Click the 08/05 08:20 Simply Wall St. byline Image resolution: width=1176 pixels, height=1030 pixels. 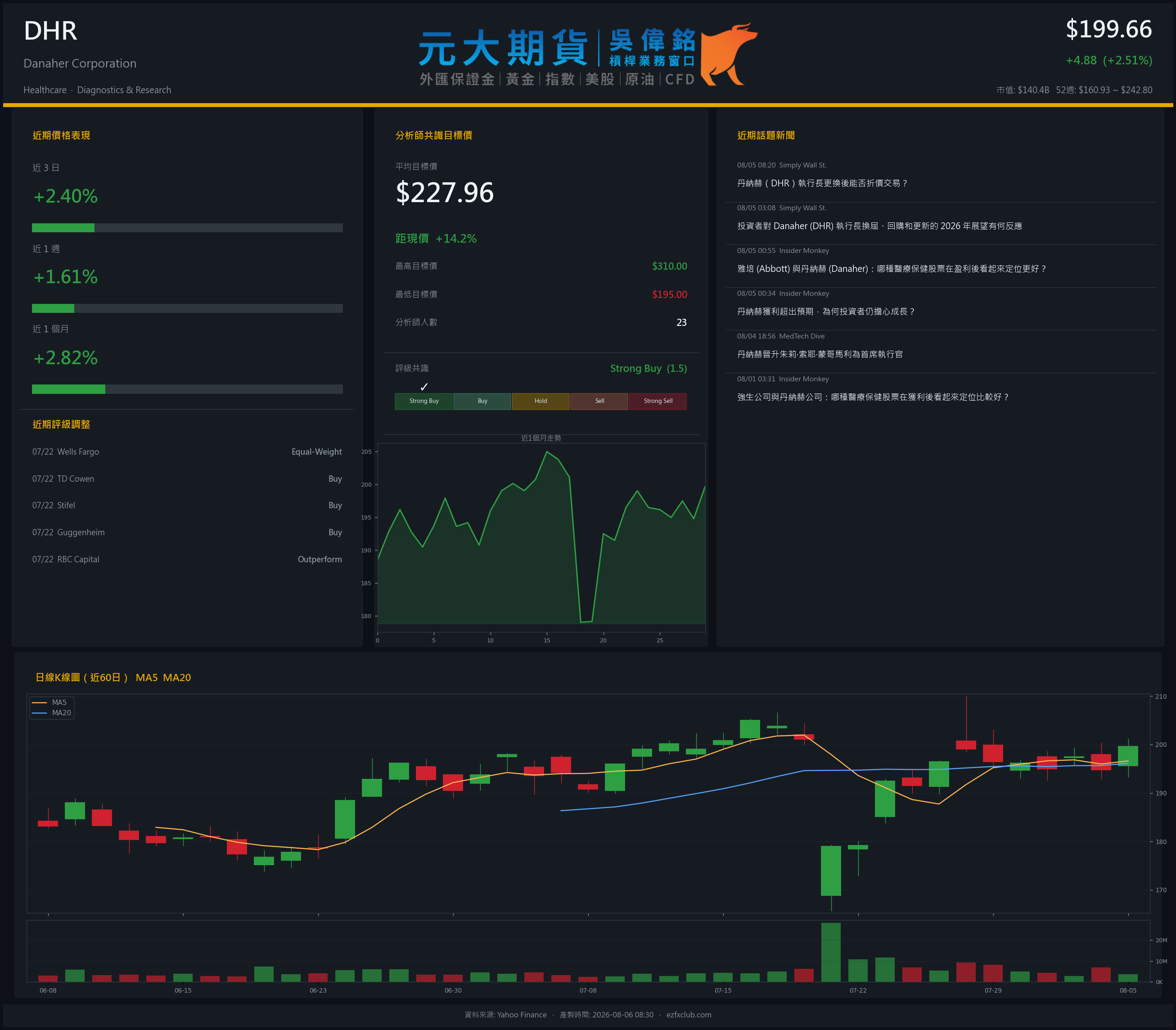[x=782, y=166]
